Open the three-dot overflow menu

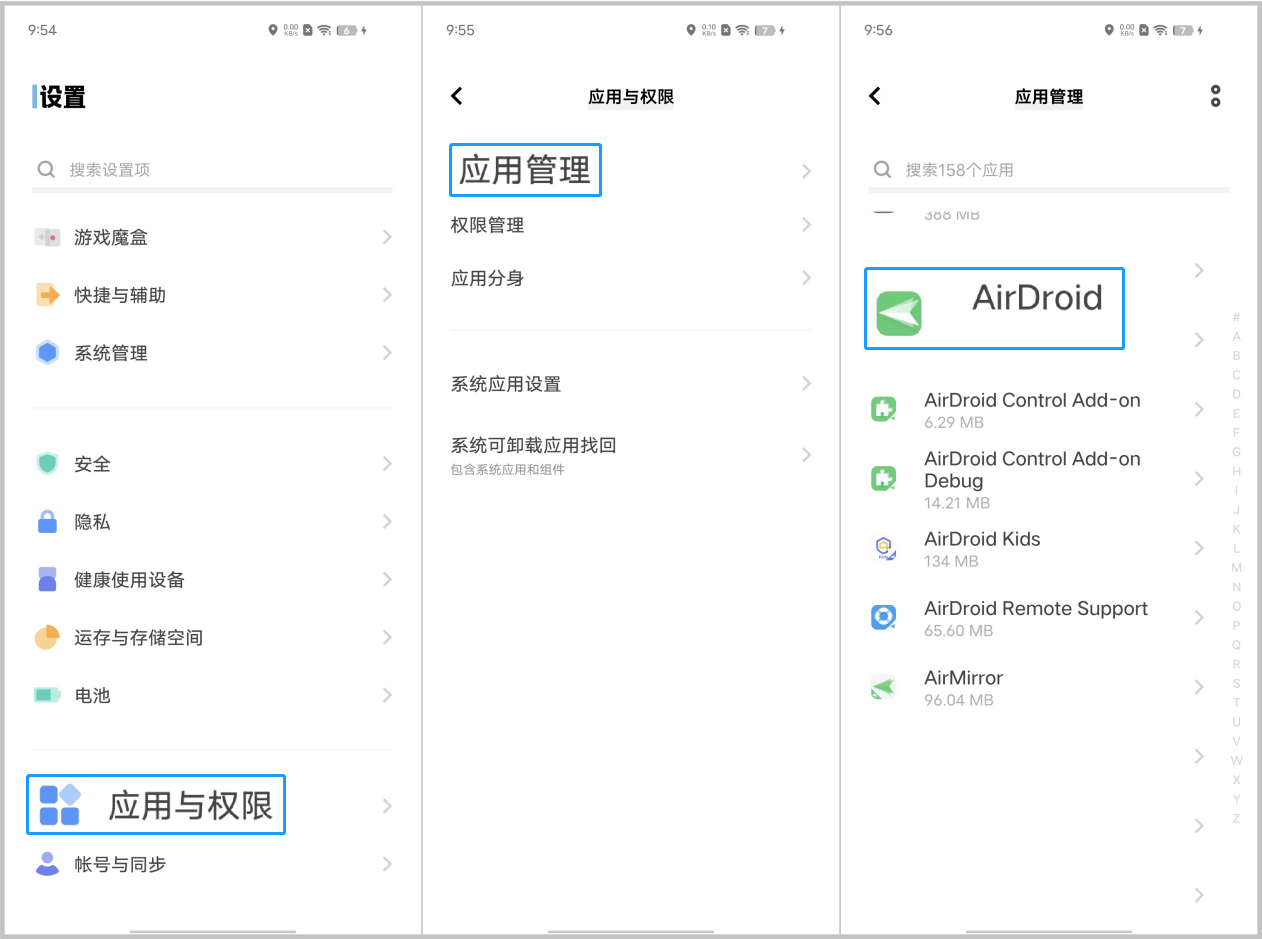coord(1215,96)
